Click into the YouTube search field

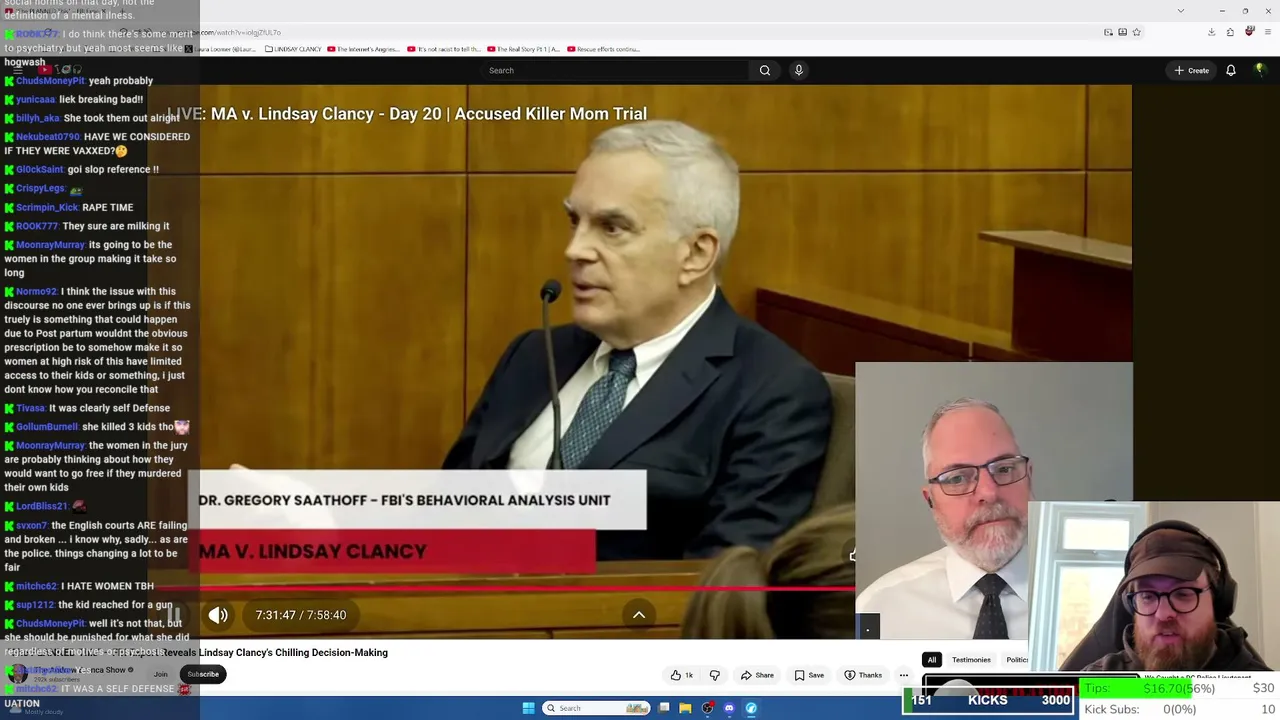pyautogui.click(x=614, y=70)
